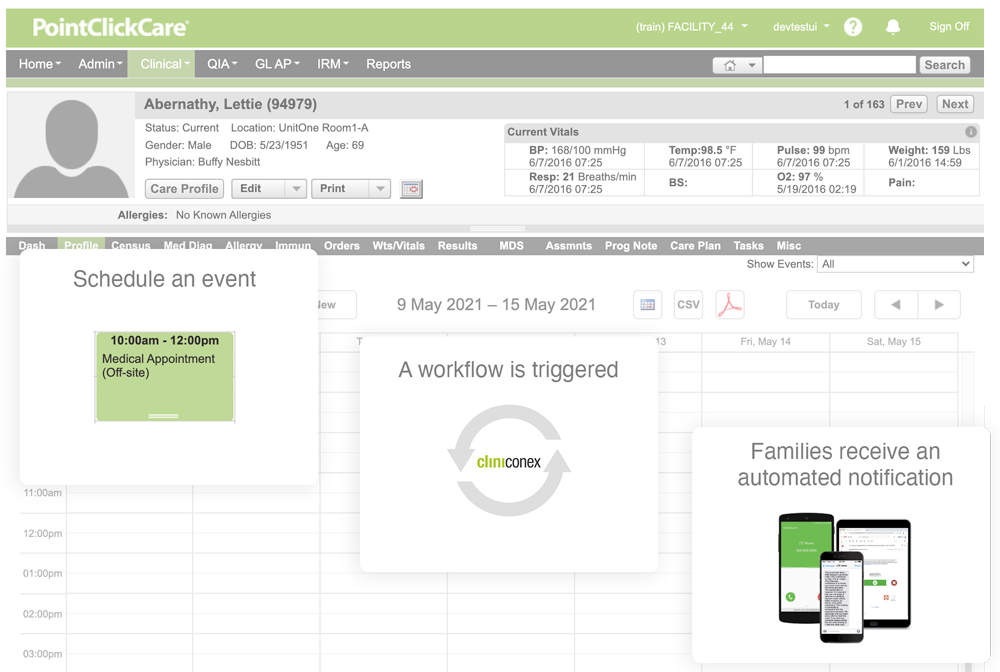The width and height of the screenshot is (1000, 672).
Task: Open the Reports menu item
Action: coord(388,64)
